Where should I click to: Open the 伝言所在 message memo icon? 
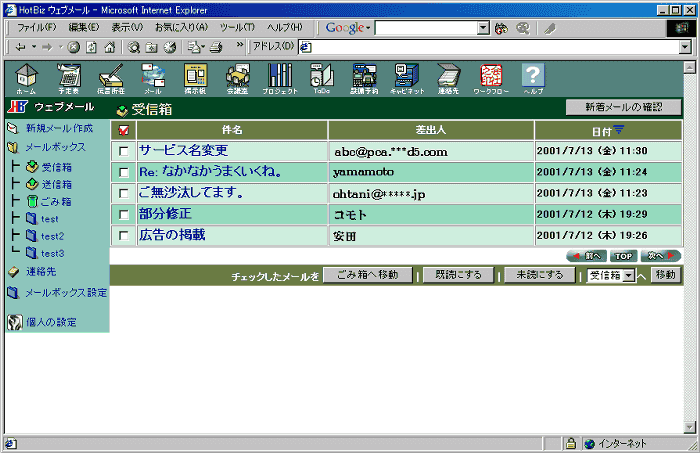111,78
